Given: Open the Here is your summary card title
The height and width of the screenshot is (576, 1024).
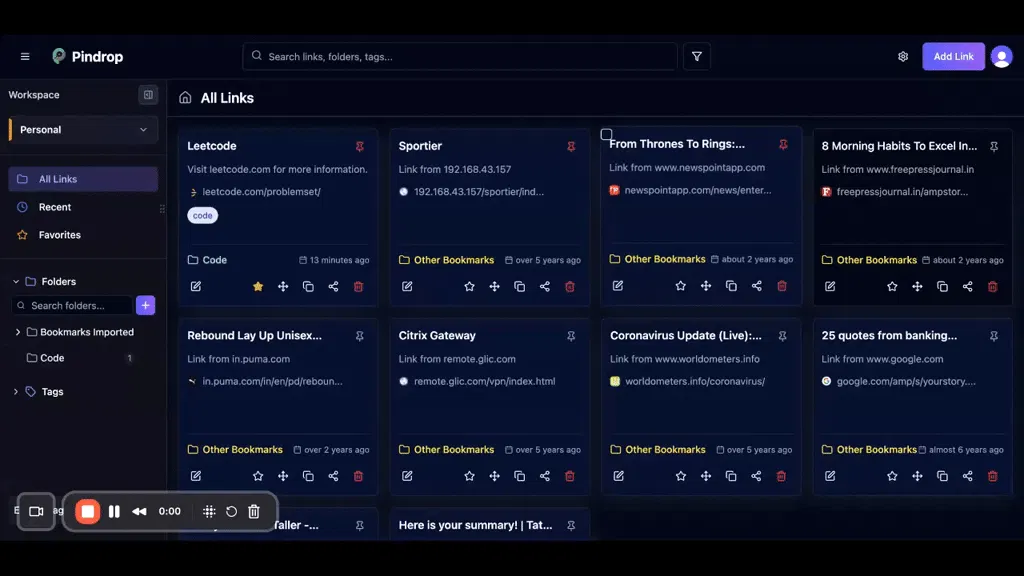Looking at the screenshot, I should 475,525.
